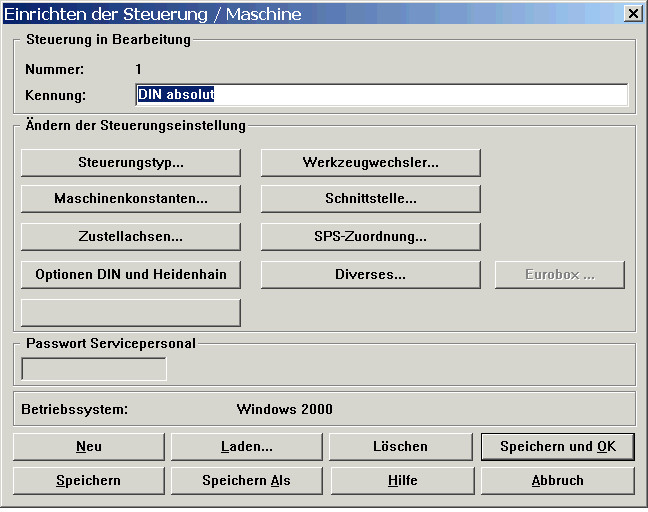Close the Einrichten der Steuerung dialog
The image size is (648, 512).
point(632,13)
